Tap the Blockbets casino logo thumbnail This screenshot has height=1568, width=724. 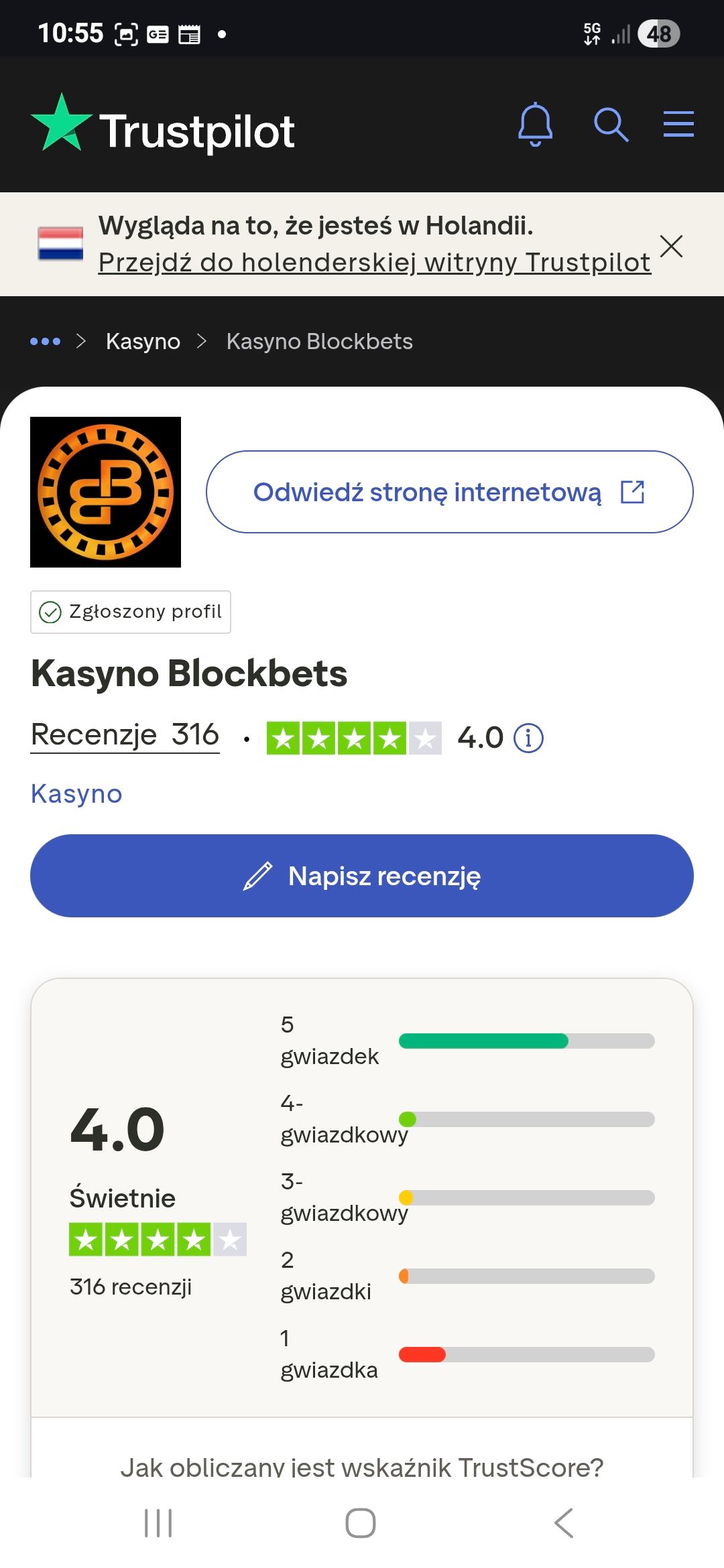(105, 492)
